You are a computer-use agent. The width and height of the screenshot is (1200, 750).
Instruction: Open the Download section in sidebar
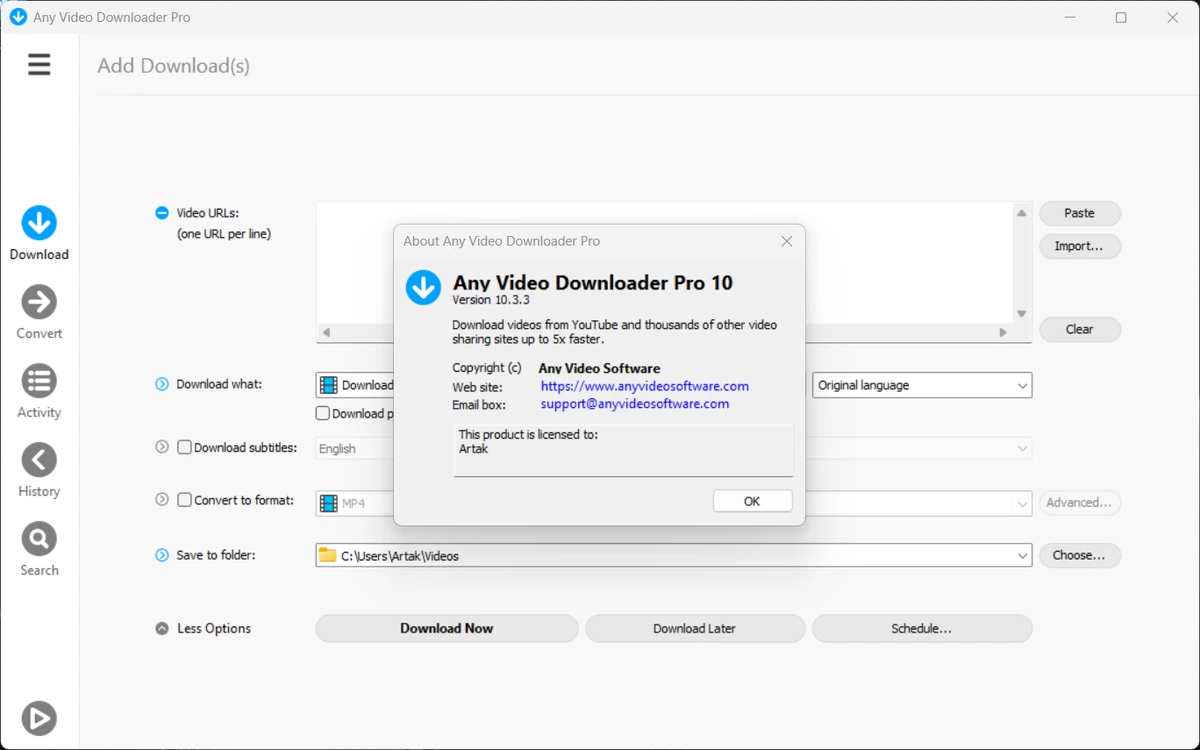coord(39,233)
